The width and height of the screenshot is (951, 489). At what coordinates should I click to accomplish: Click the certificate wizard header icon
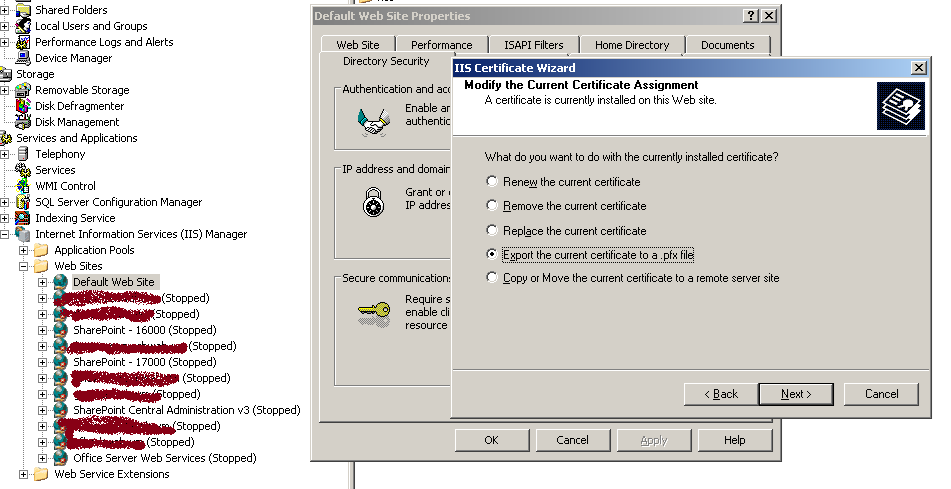tap(901, 106)
